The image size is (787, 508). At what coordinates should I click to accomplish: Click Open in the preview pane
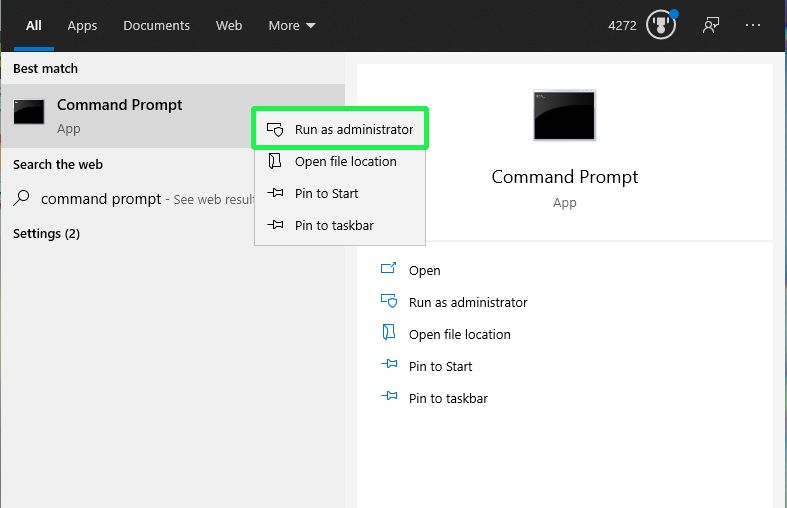[x=425, y=271]
